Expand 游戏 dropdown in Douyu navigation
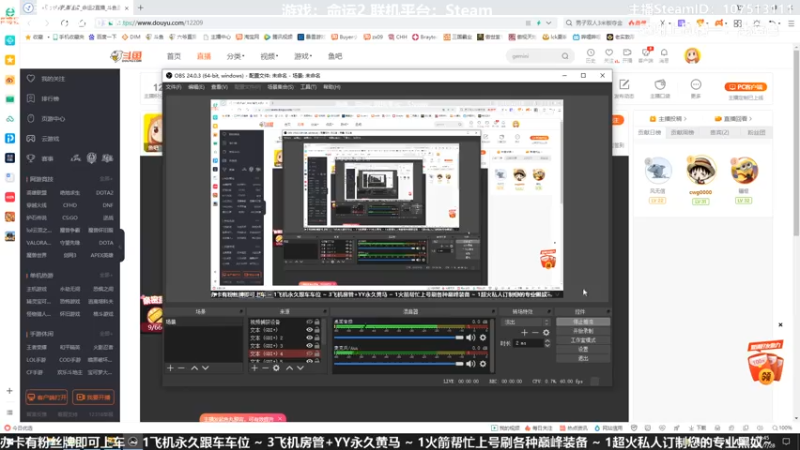 (303, 56)
